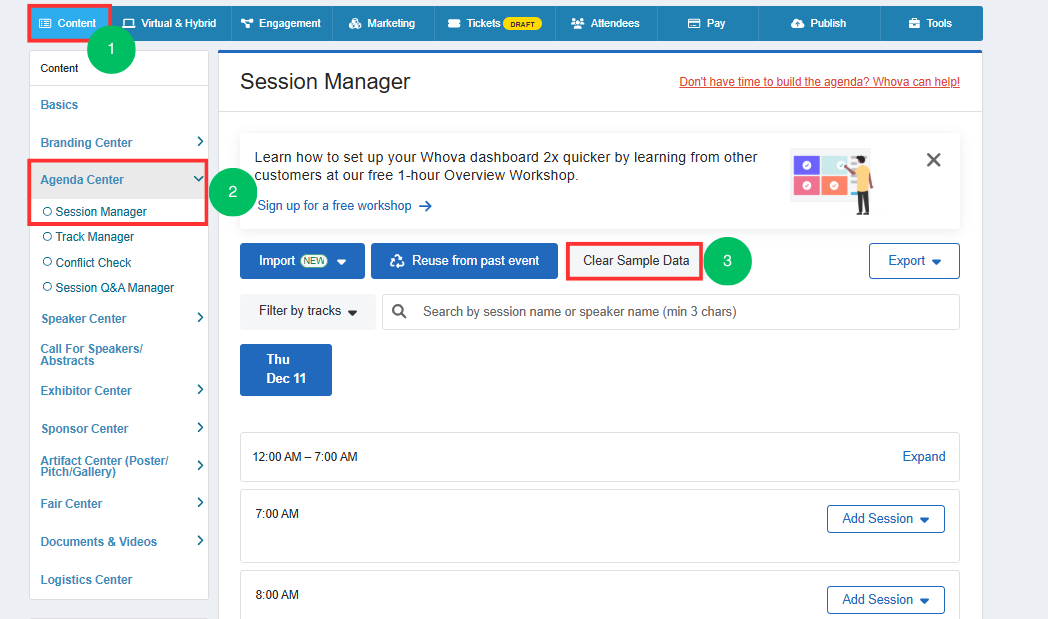Click the Pay credit card icon

[694, 23]
